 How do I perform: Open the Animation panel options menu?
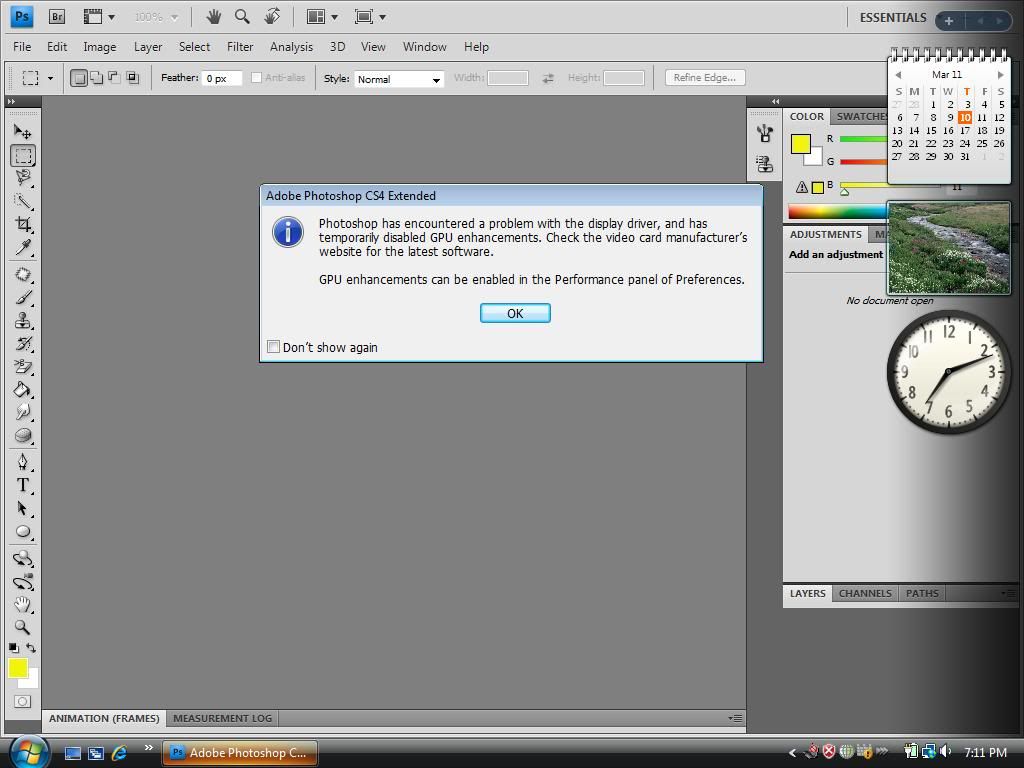[x=735, y=718]
